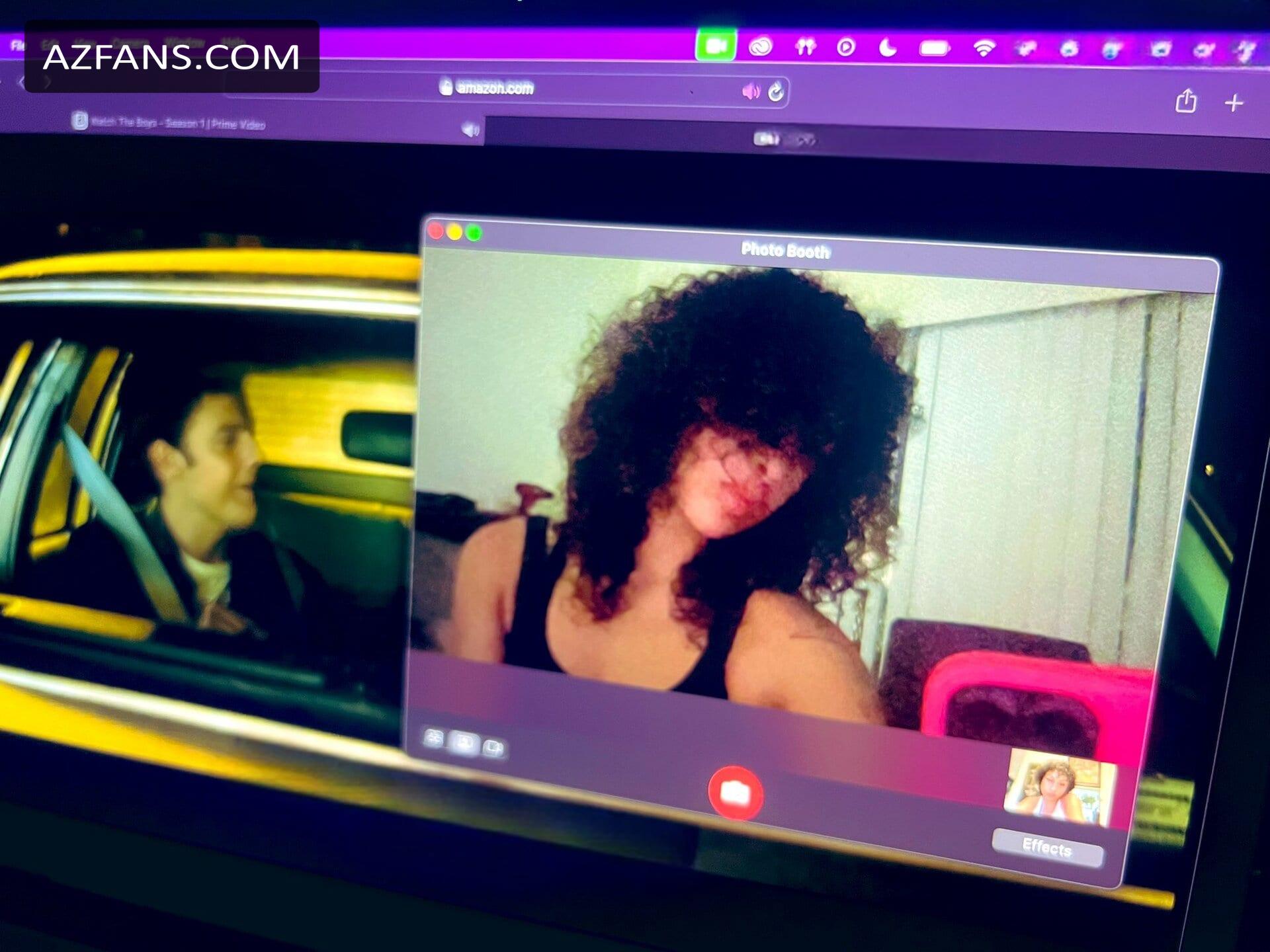The height and width of the screenshot is (952, 1270).
Task: Open the battery status menu
Action: pyautogui.click(x=935, y=48)
